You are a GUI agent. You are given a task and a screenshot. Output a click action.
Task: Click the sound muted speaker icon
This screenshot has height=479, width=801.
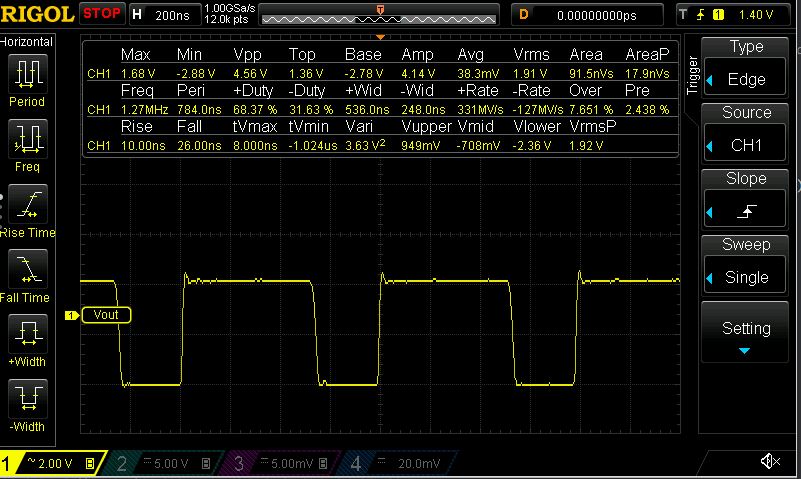[x=770, y=462]
